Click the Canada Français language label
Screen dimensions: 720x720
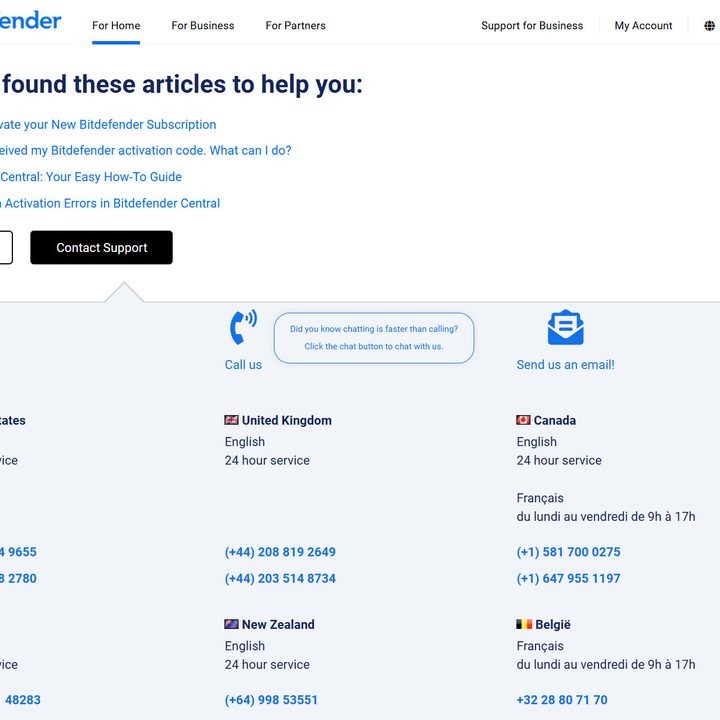[540, 498]
